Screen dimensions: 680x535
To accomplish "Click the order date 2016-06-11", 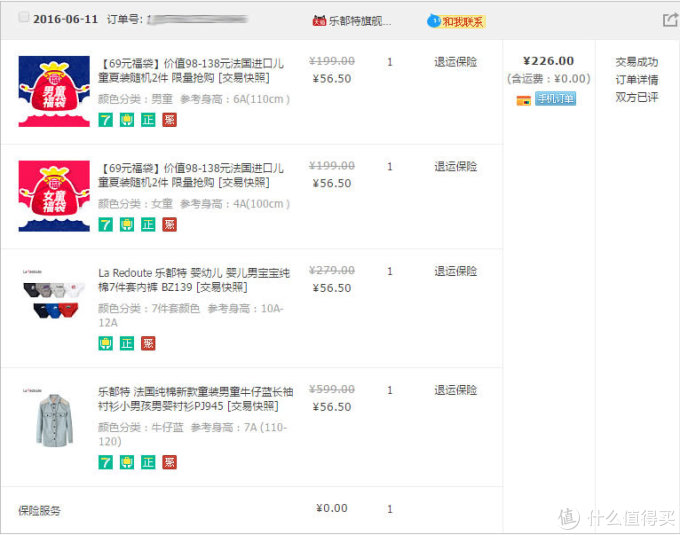I will pyautogui.click(x=65, y=19).
